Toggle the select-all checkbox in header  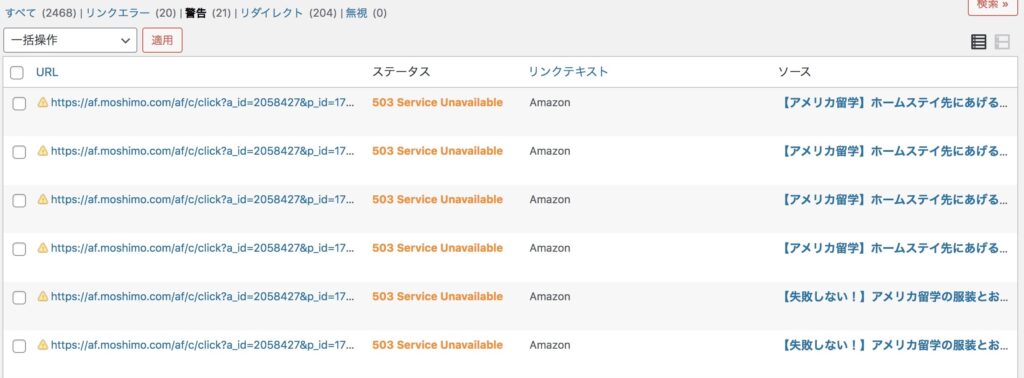(x=17, y=72)
